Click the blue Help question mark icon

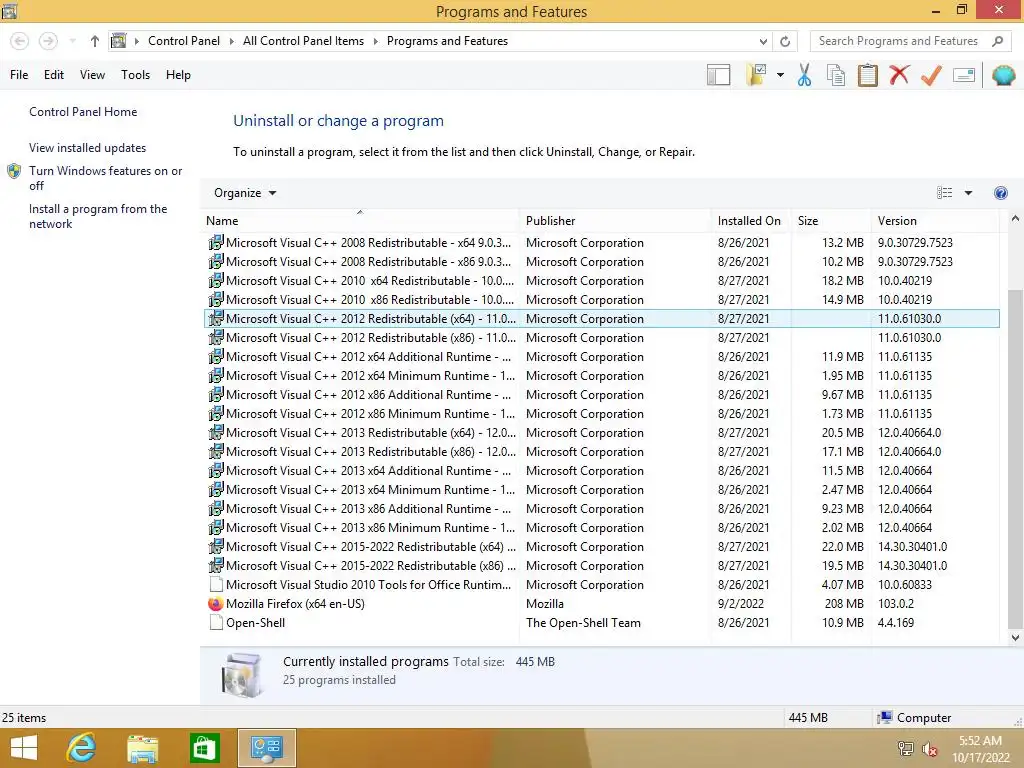tap(1000, 193)
